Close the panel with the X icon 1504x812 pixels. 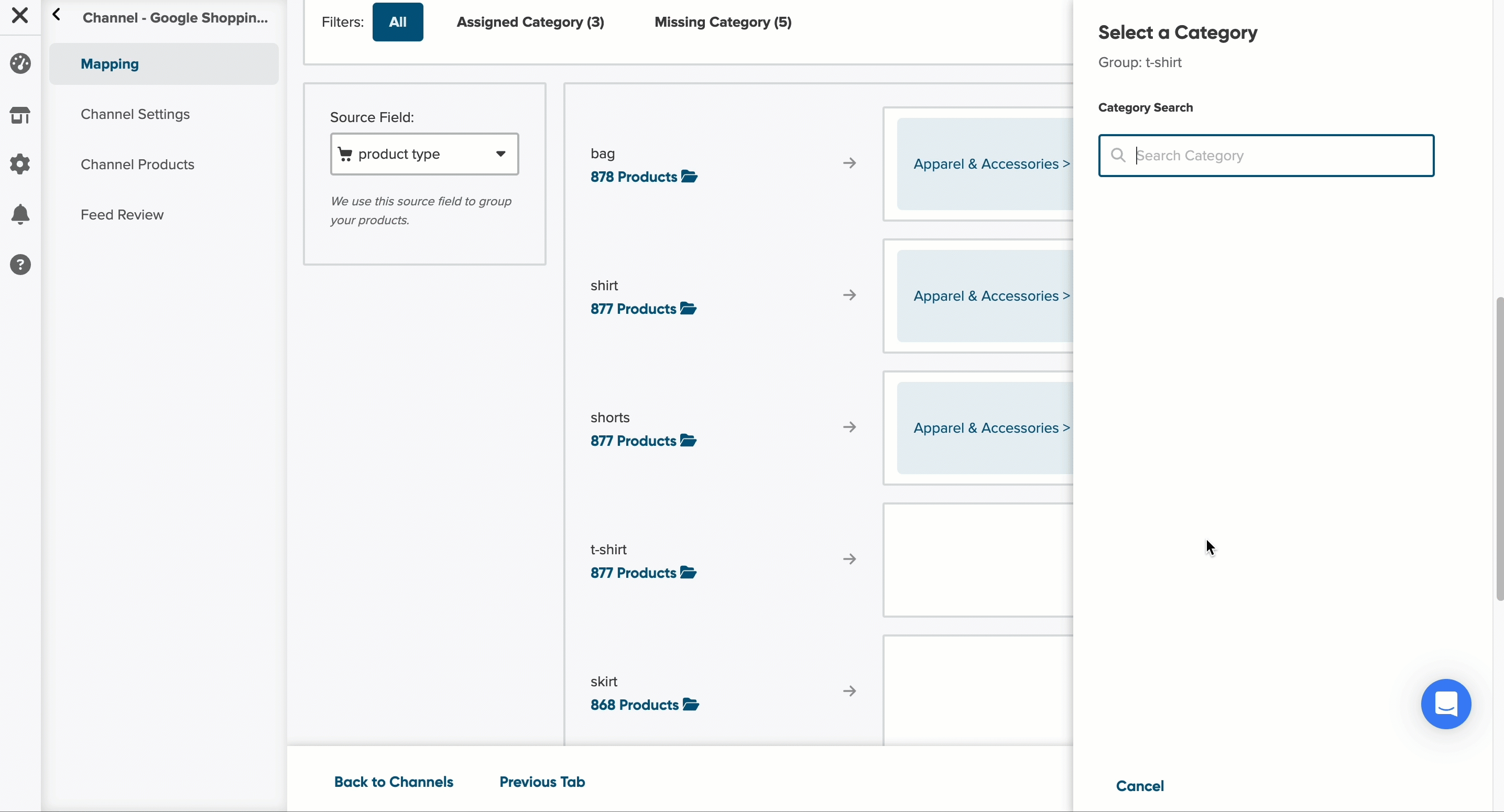pyautogui.click(x=20, y=15)
